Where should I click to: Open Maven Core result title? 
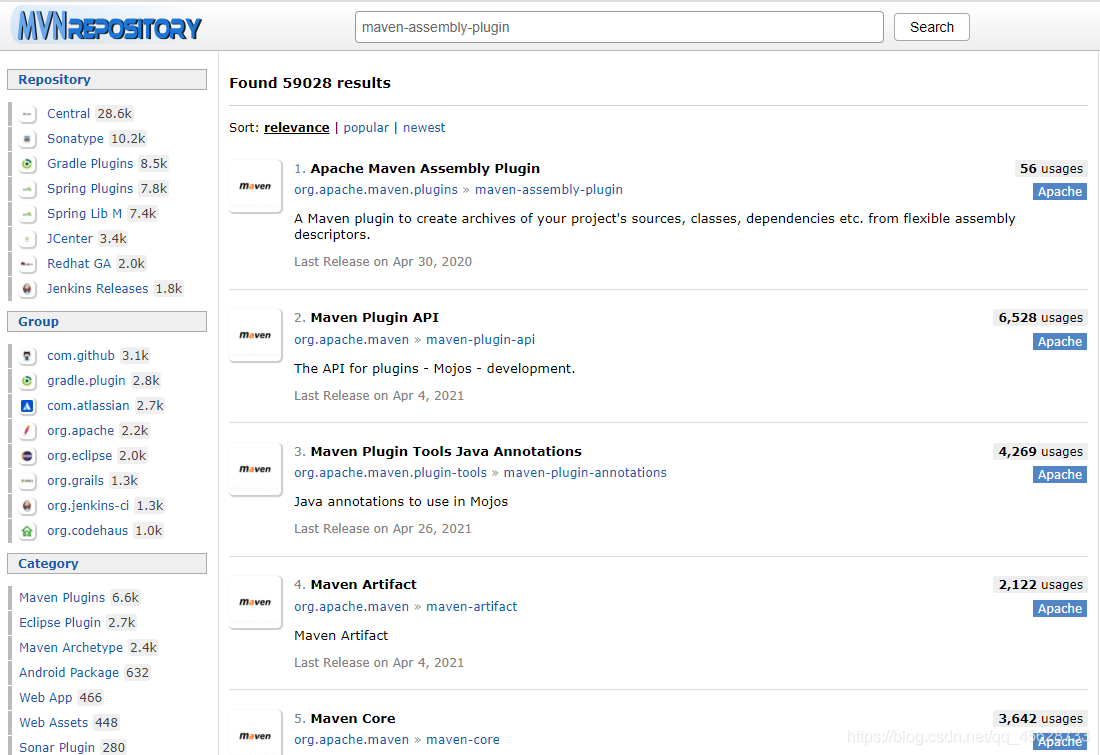tap(353, 719)
